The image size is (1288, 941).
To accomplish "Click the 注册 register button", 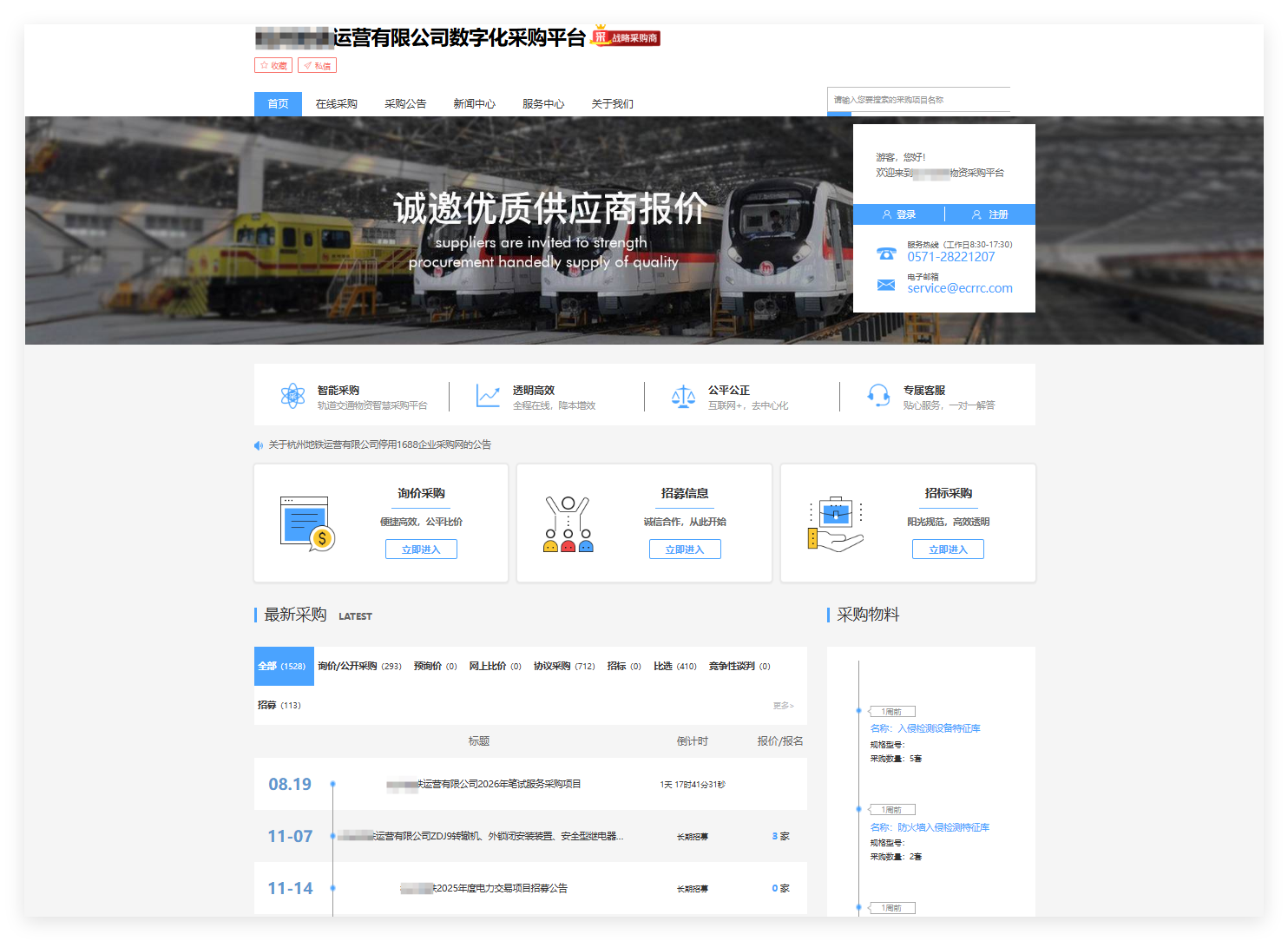I will (x=990, y=214).
